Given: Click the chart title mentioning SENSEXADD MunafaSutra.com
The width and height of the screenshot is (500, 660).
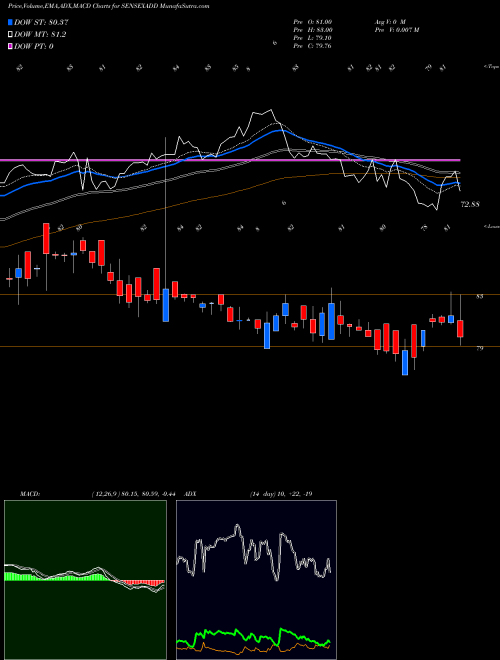Looking at the screenshot, I should coord(109,6).
